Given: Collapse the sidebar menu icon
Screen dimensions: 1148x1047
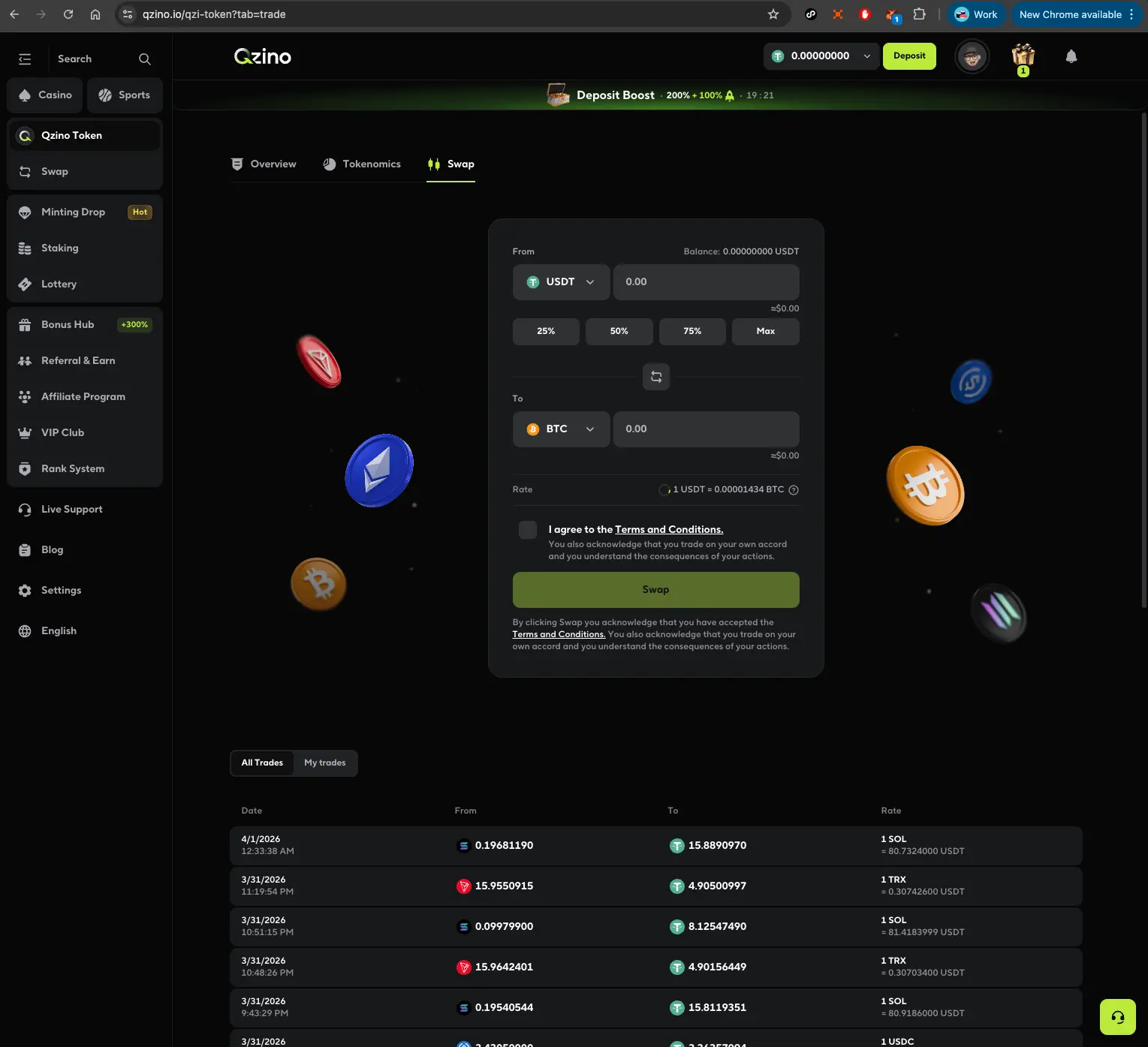Looking at the screenshot, I should coord(25,59).
